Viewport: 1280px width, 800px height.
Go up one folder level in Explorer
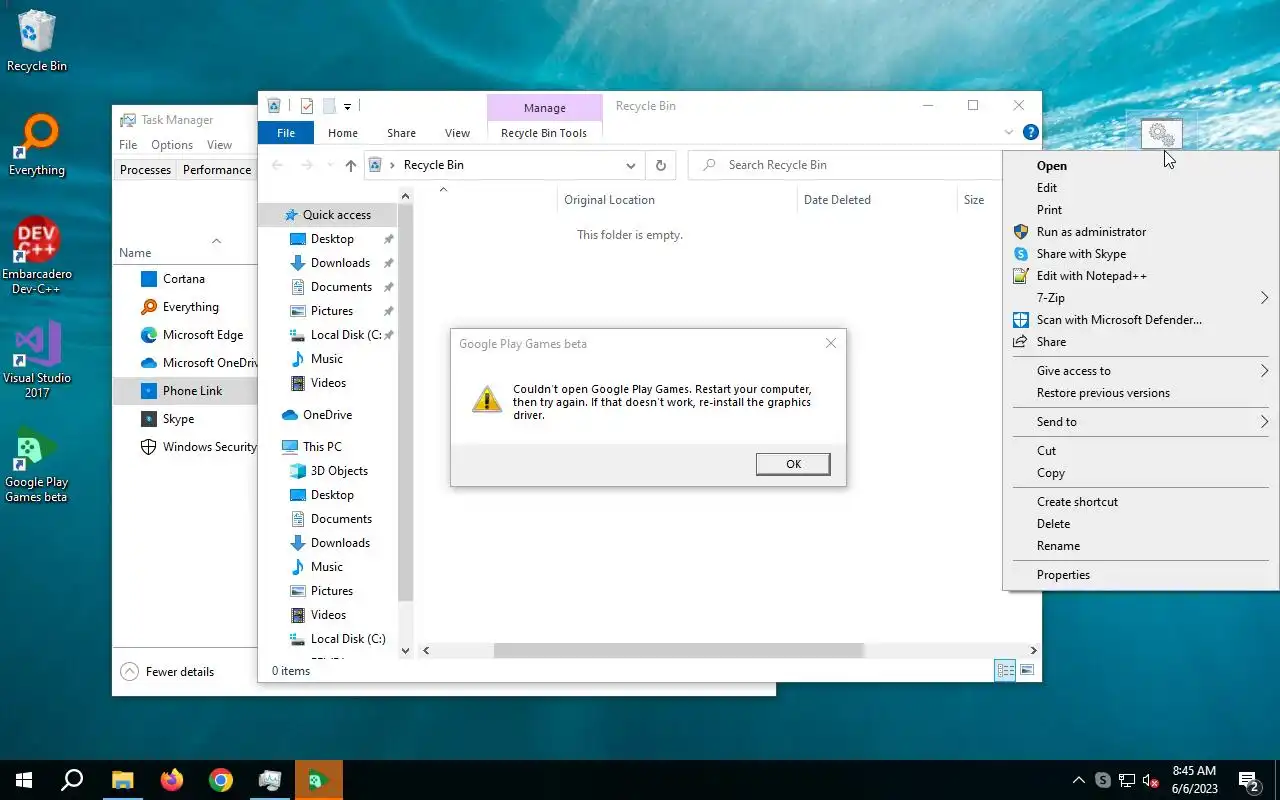(350, 165)
